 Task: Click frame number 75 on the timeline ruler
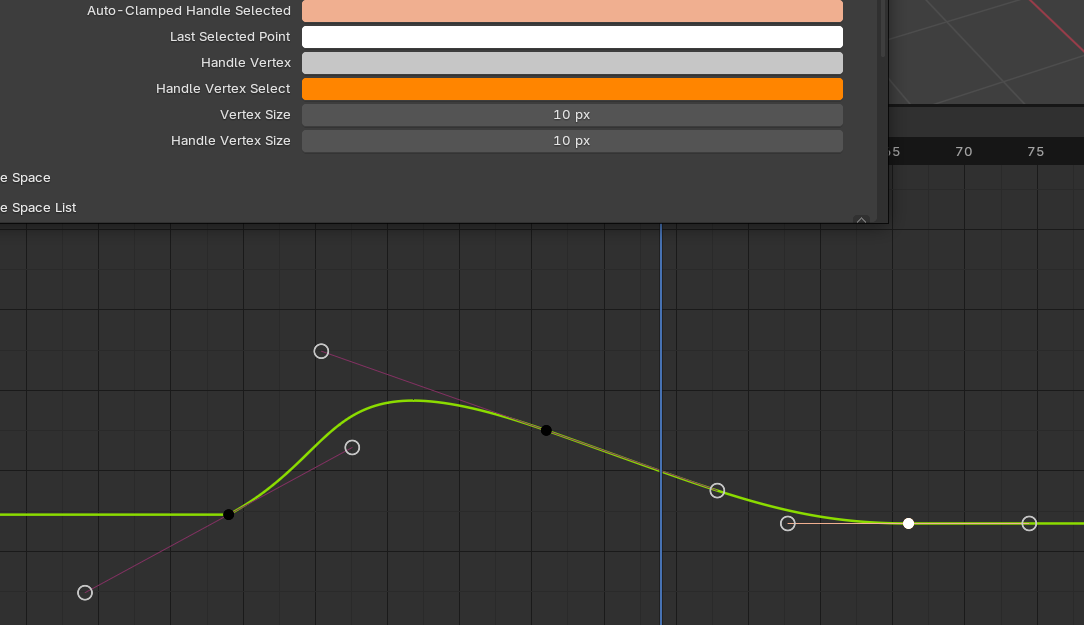pos(1036,151)
